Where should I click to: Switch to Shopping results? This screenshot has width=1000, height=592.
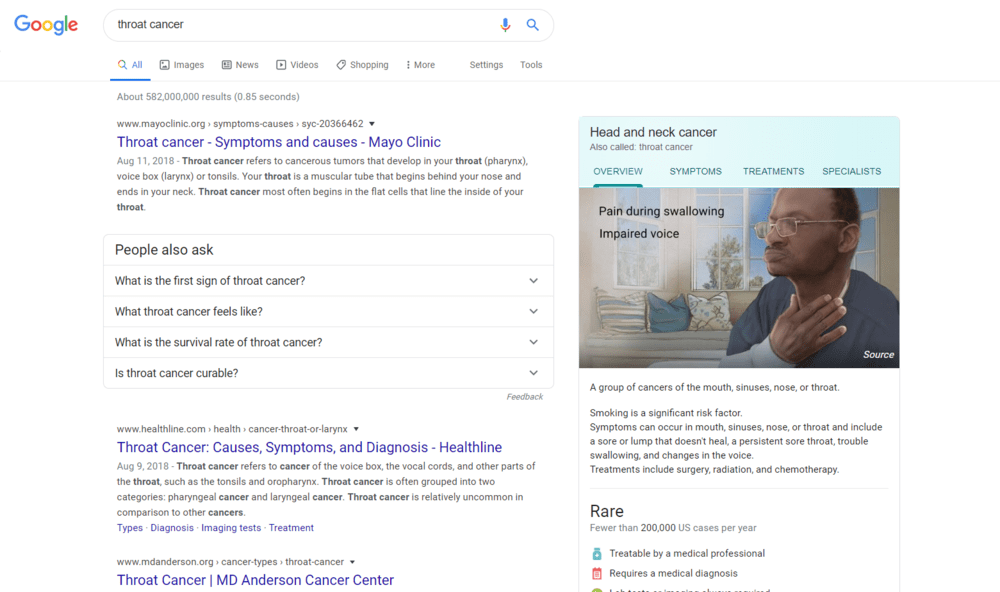[362, 65]
